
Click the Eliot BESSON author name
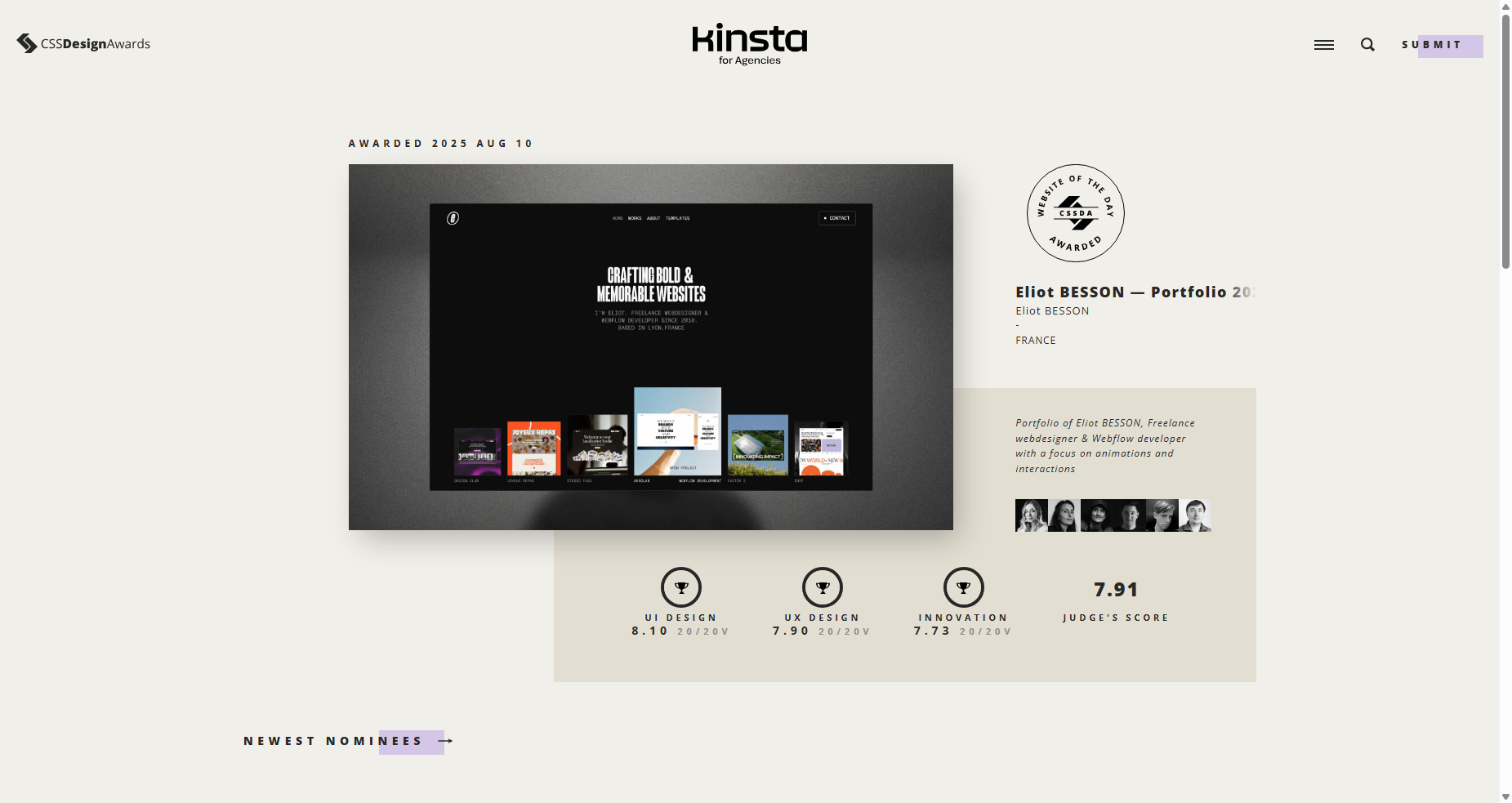click(x=1052, y=311)
